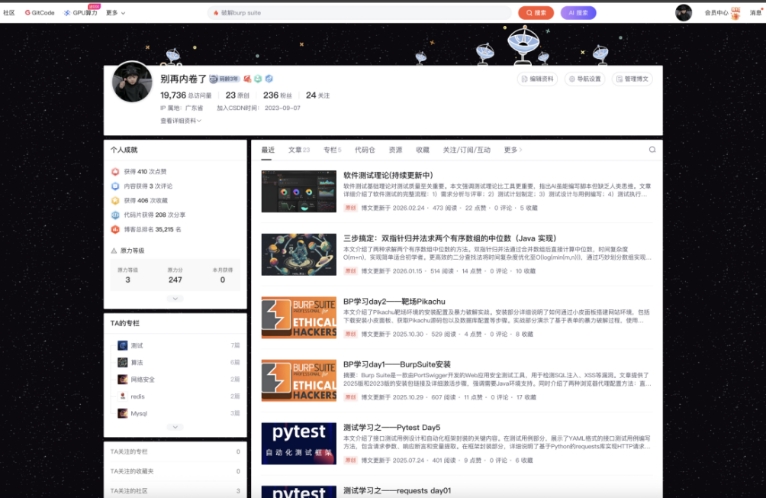Click the large profile avatar photo
The image size is (767, 498).
coord(132,82)
